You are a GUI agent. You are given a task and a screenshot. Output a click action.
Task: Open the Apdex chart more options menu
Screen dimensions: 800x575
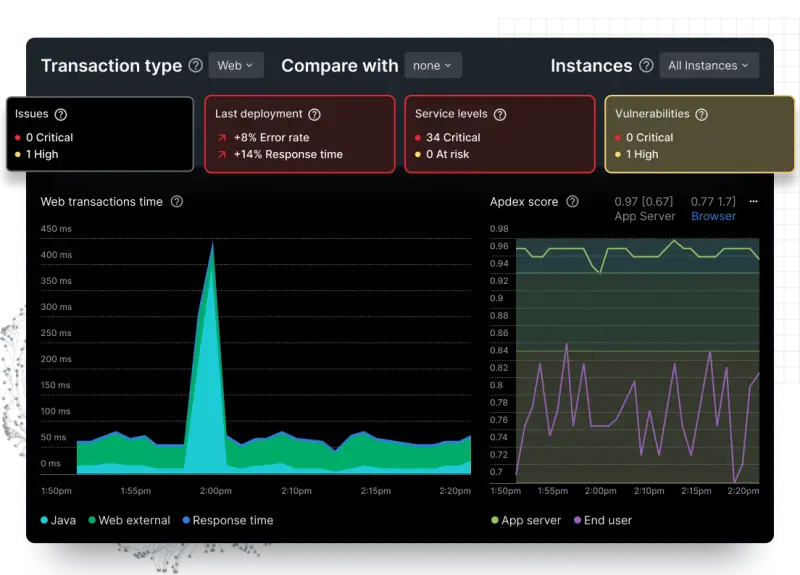753,202
